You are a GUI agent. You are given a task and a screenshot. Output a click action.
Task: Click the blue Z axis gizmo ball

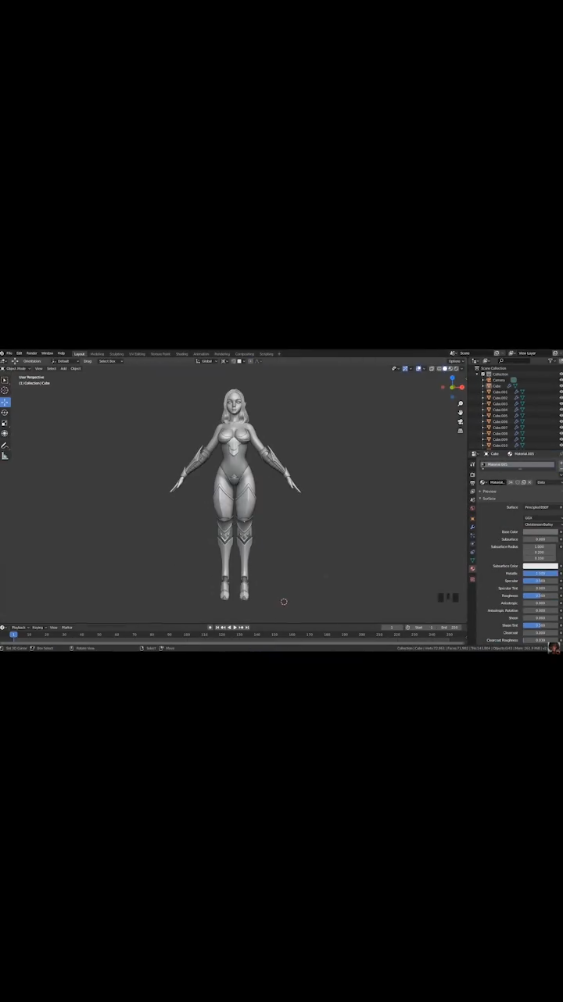pos(452,378)
